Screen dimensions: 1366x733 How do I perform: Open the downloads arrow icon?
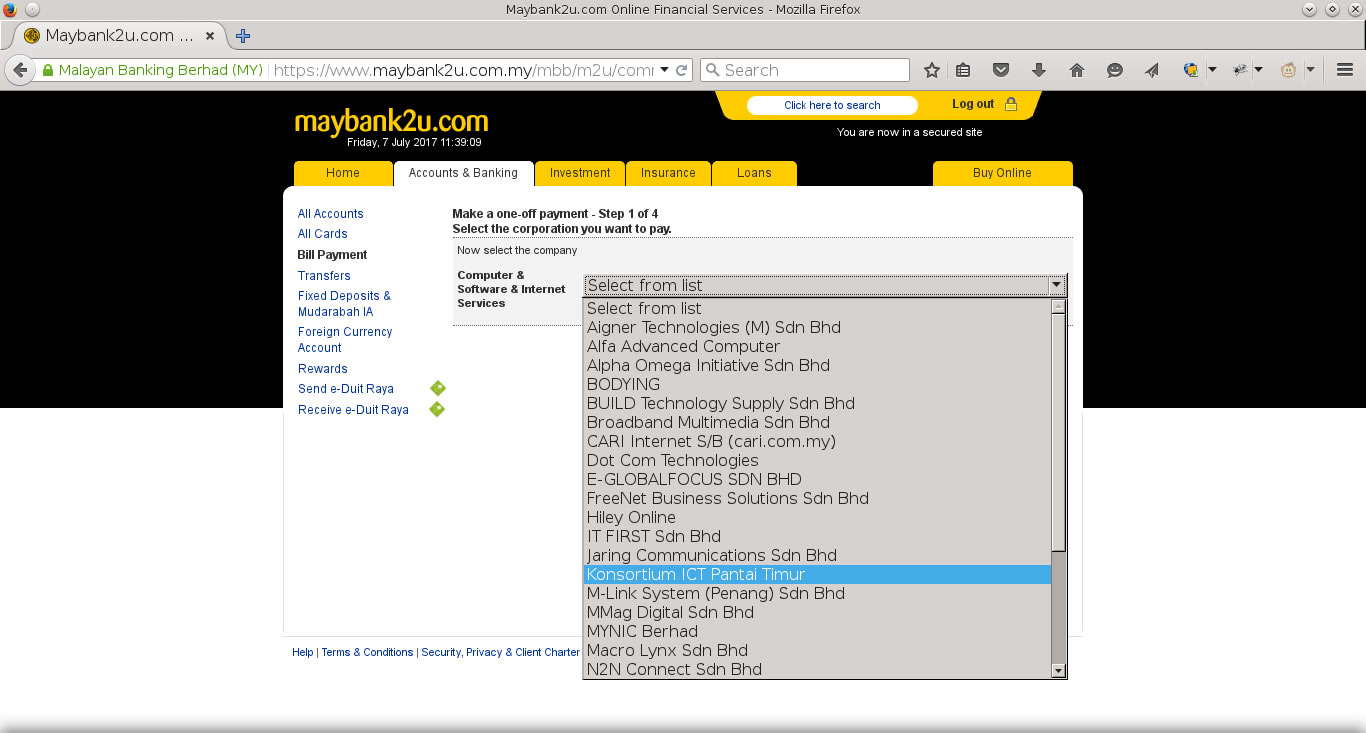pos(1039,70)
